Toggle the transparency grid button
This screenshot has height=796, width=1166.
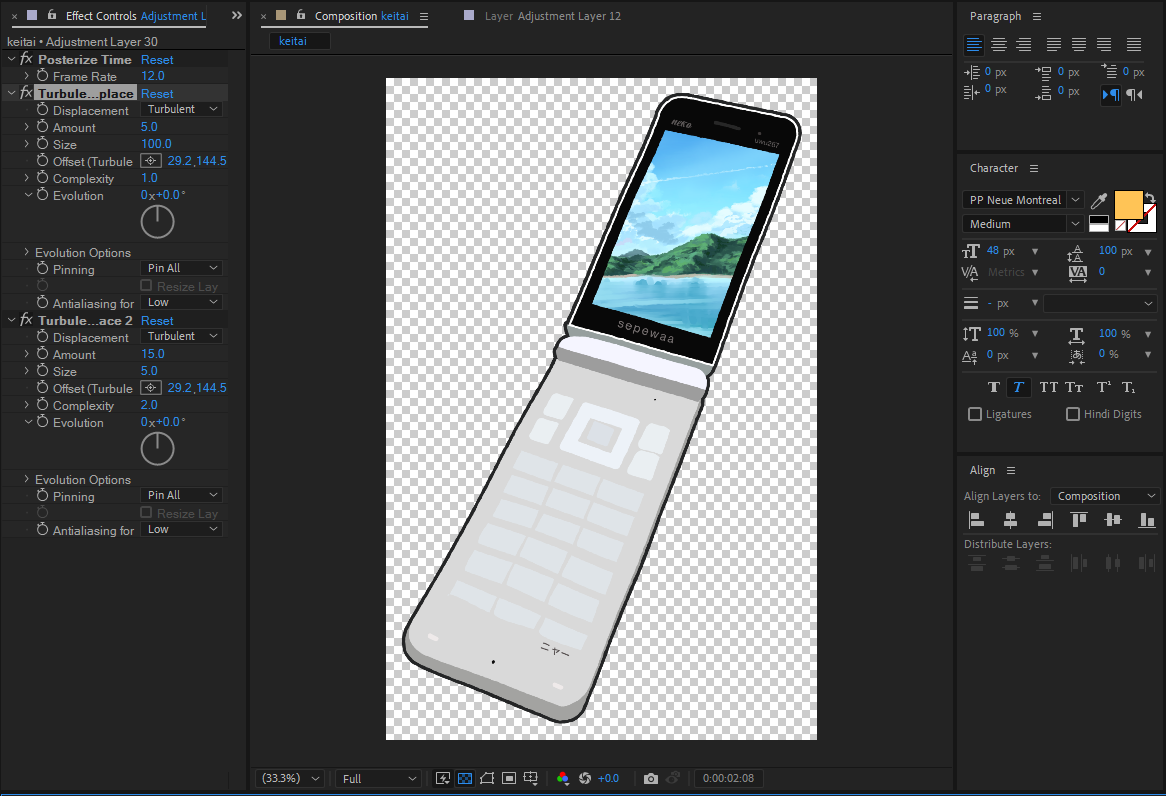464,778
